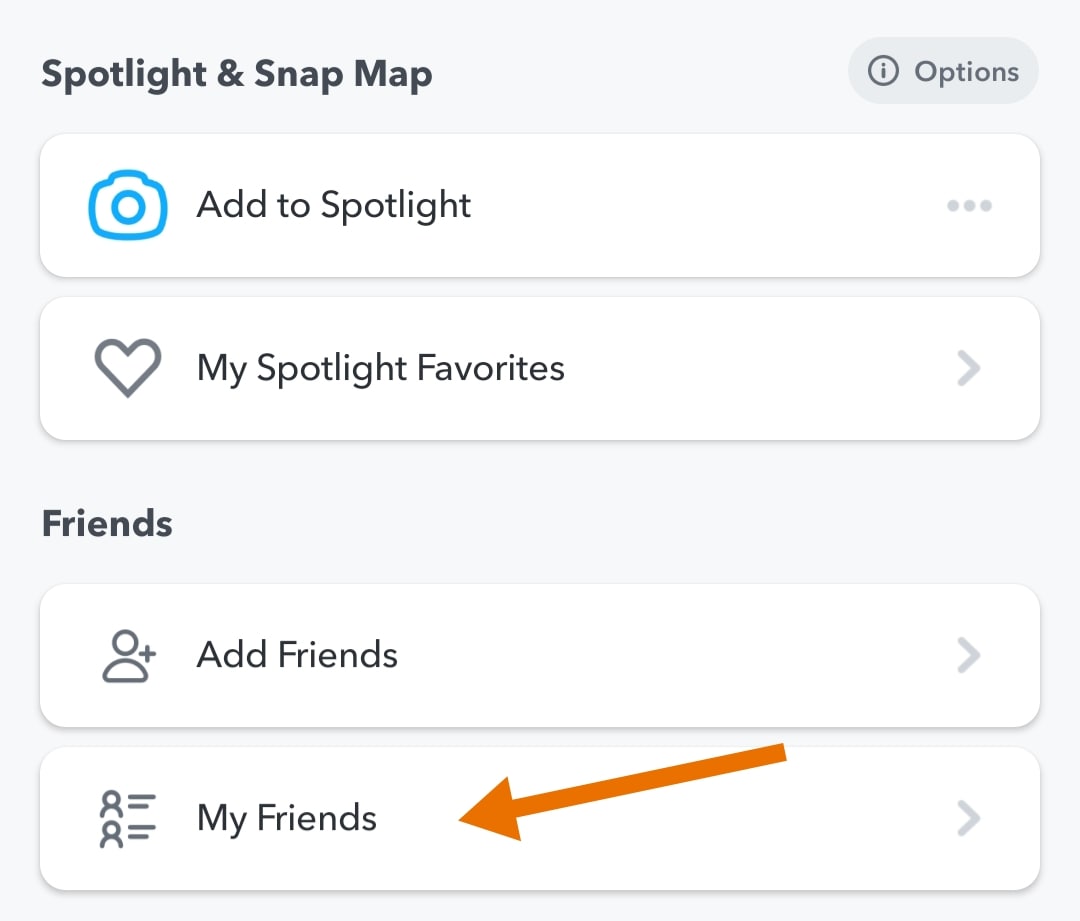Tap the info circle icon beside Options

coord(882,72)
